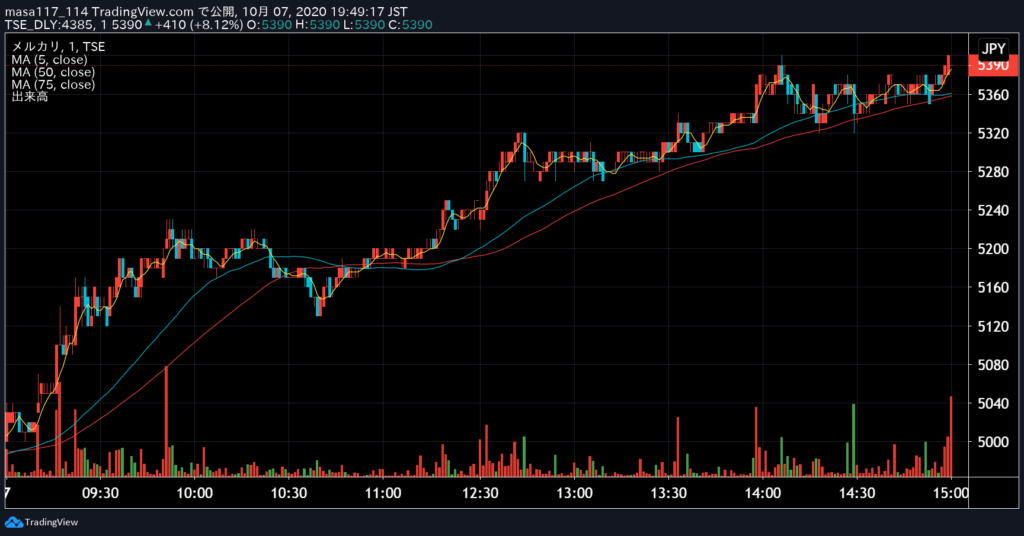Screen dimensions: 1024x536
Task: Select the MA (50, close) indicator legend
Action: [53, 72]
